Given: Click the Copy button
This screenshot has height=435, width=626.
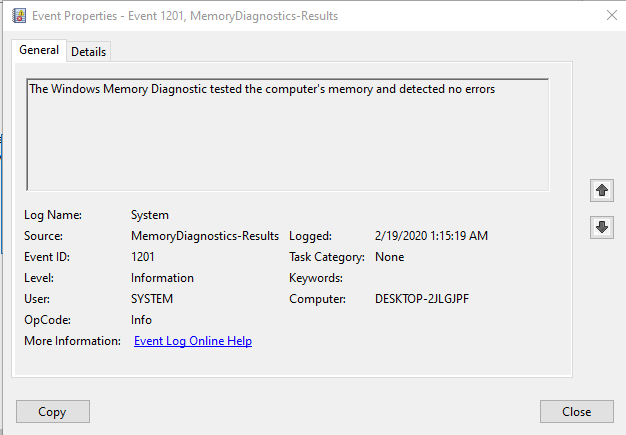Looking at the screenshot, I should point(53,411).
